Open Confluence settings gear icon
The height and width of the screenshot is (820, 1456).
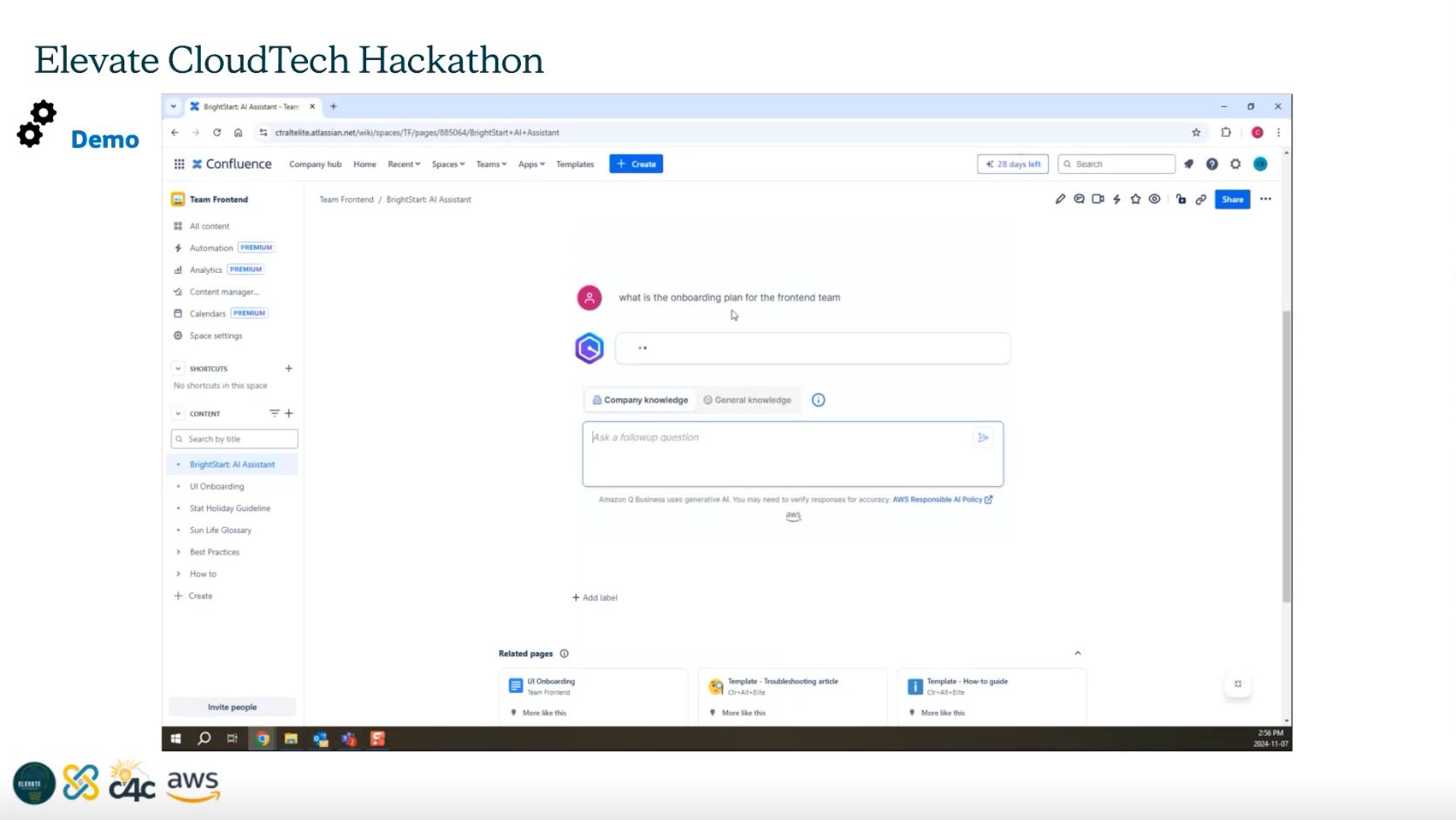click(1235, 163)
